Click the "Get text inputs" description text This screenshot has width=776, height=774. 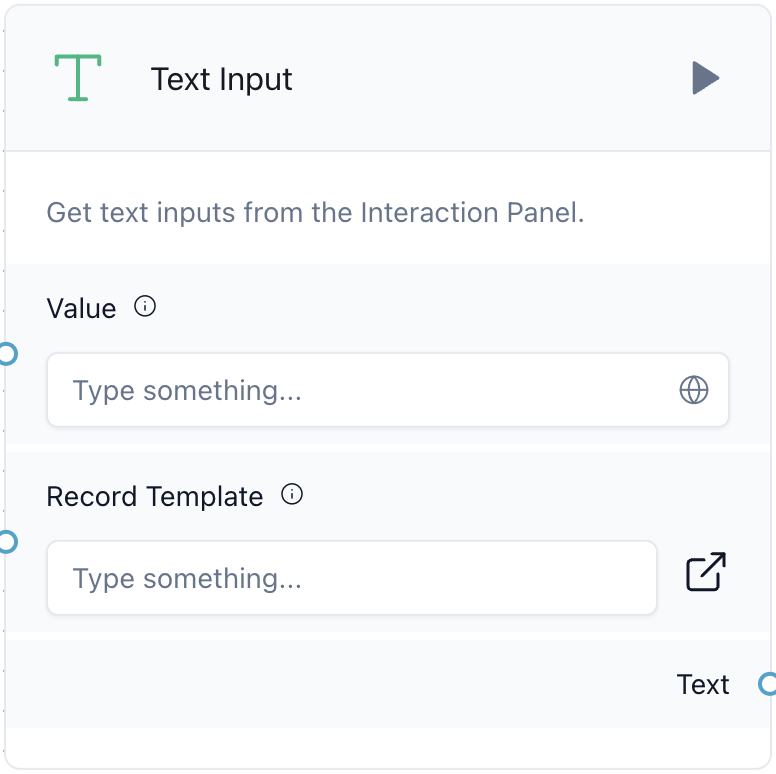(315, 213)
